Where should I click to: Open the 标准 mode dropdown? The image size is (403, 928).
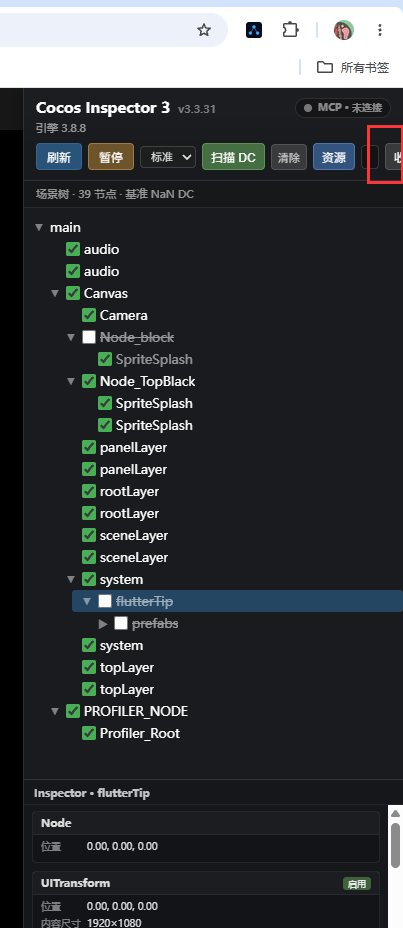pyautogui.click(x=168, y=157)
